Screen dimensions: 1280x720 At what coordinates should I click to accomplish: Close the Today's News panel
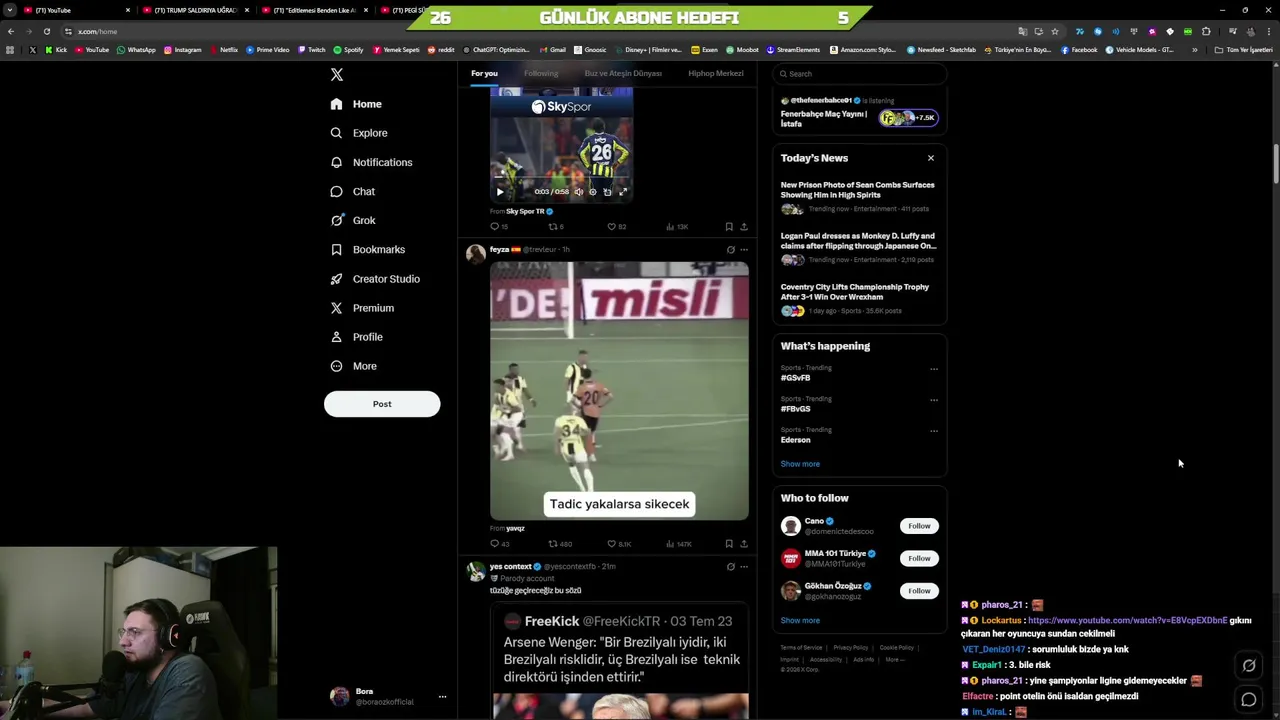click(x=931, y=158)
